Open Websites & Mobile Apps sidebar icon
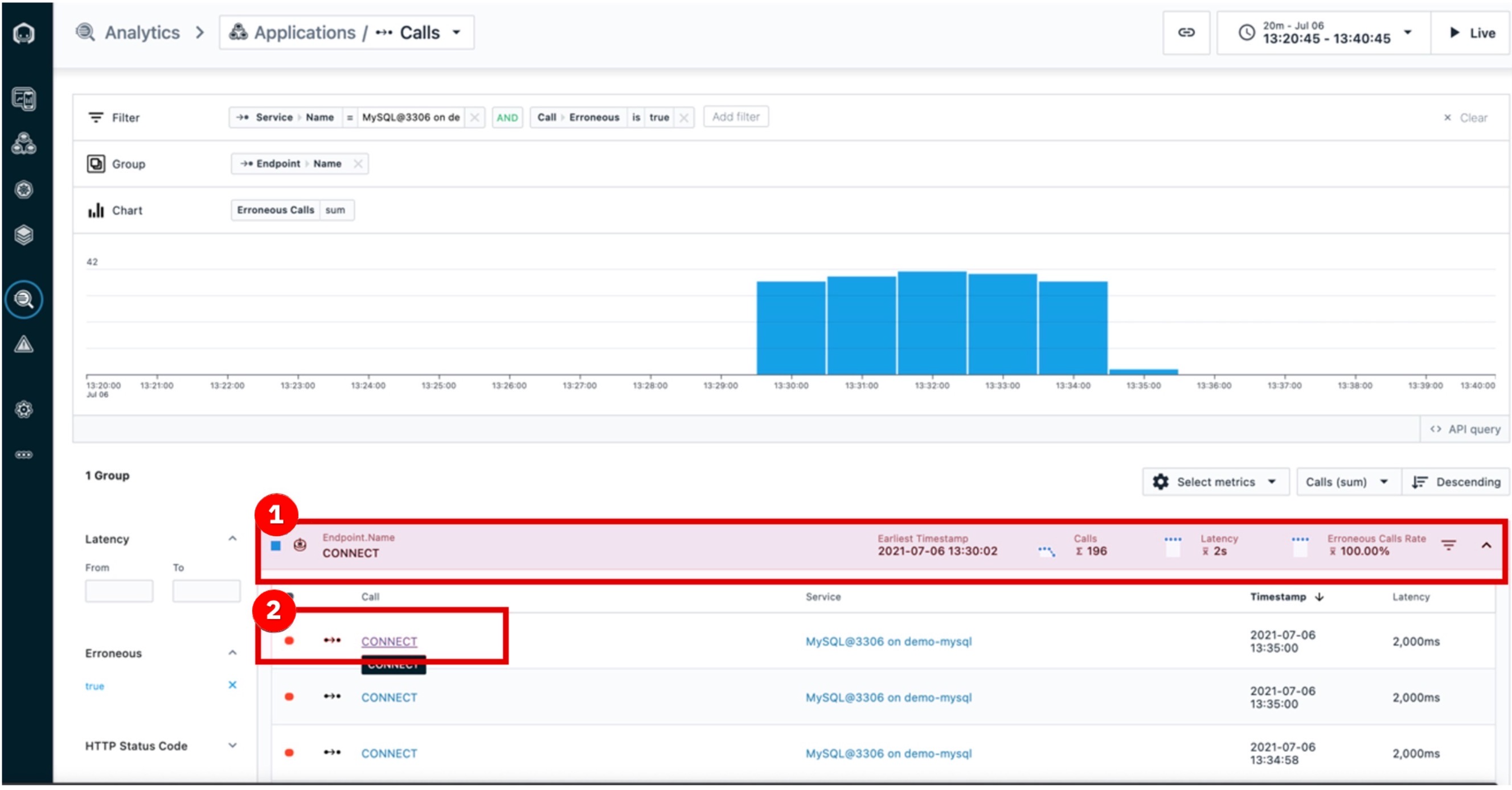The width and height of the screenshot is (1512, 790). pyautogui.click(x=23, y=98)
